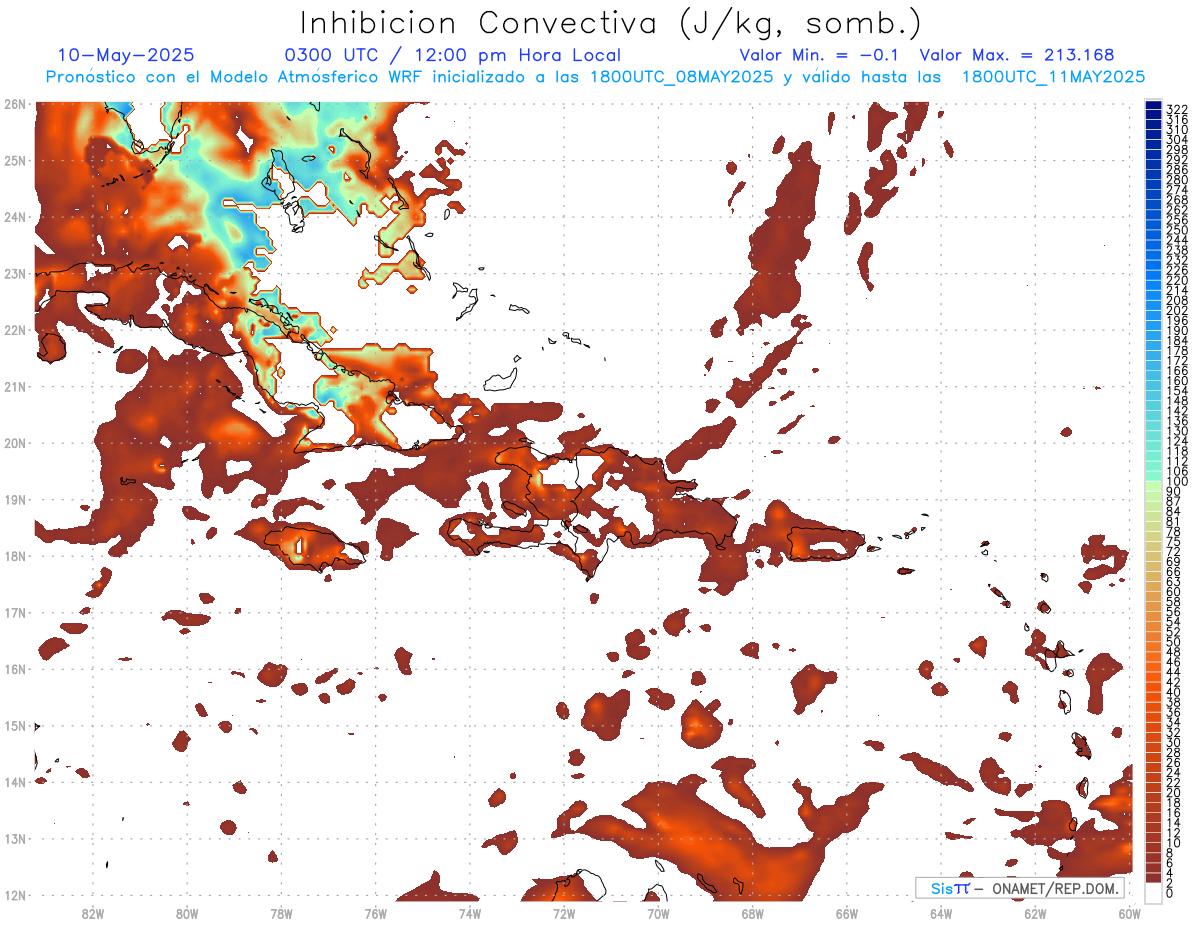The width and height of the screenshot is (1200, 927).
Task: Click the '70W' longitude label
Action: [x=658, y=913]
